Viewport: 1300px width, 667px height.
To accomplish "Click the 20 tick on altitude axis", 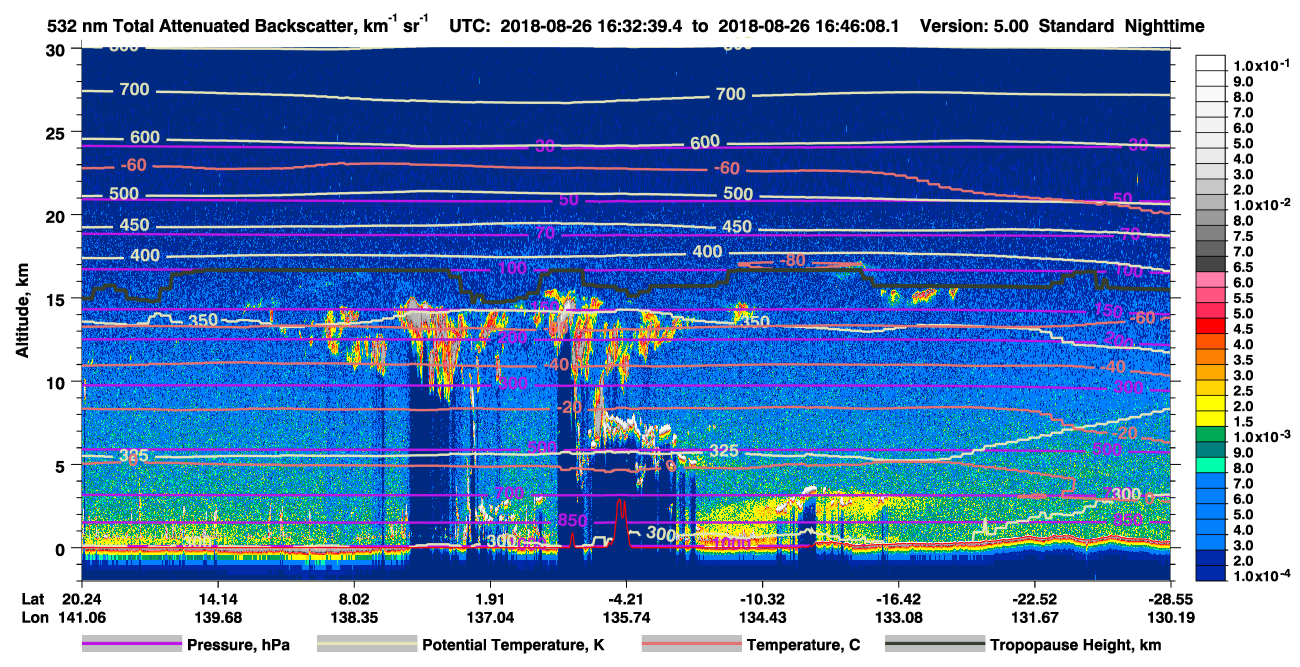I will click(57, 216).
